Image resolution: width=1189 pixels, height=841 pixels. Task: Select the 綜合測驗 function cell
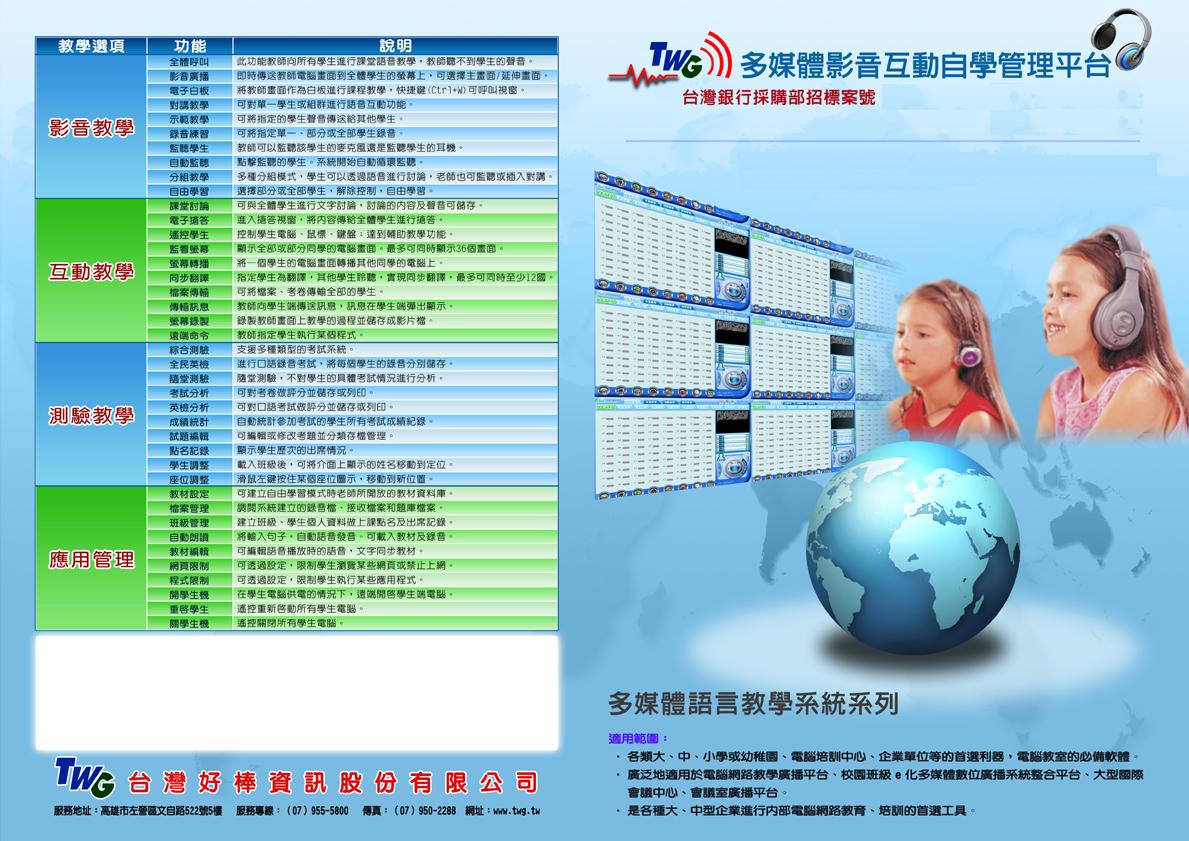click(x=189, y=350)
